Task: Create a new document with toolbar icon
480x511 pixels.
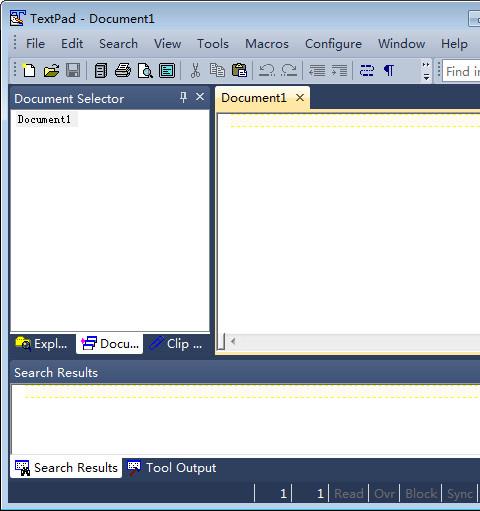Action: point(29,71)
